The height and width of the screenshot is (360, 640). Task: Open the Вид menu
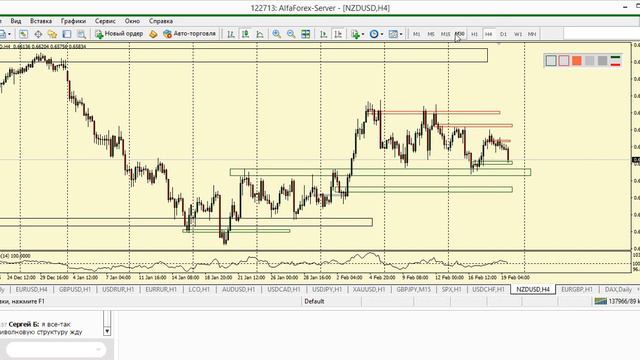click(x=16, y=21)
